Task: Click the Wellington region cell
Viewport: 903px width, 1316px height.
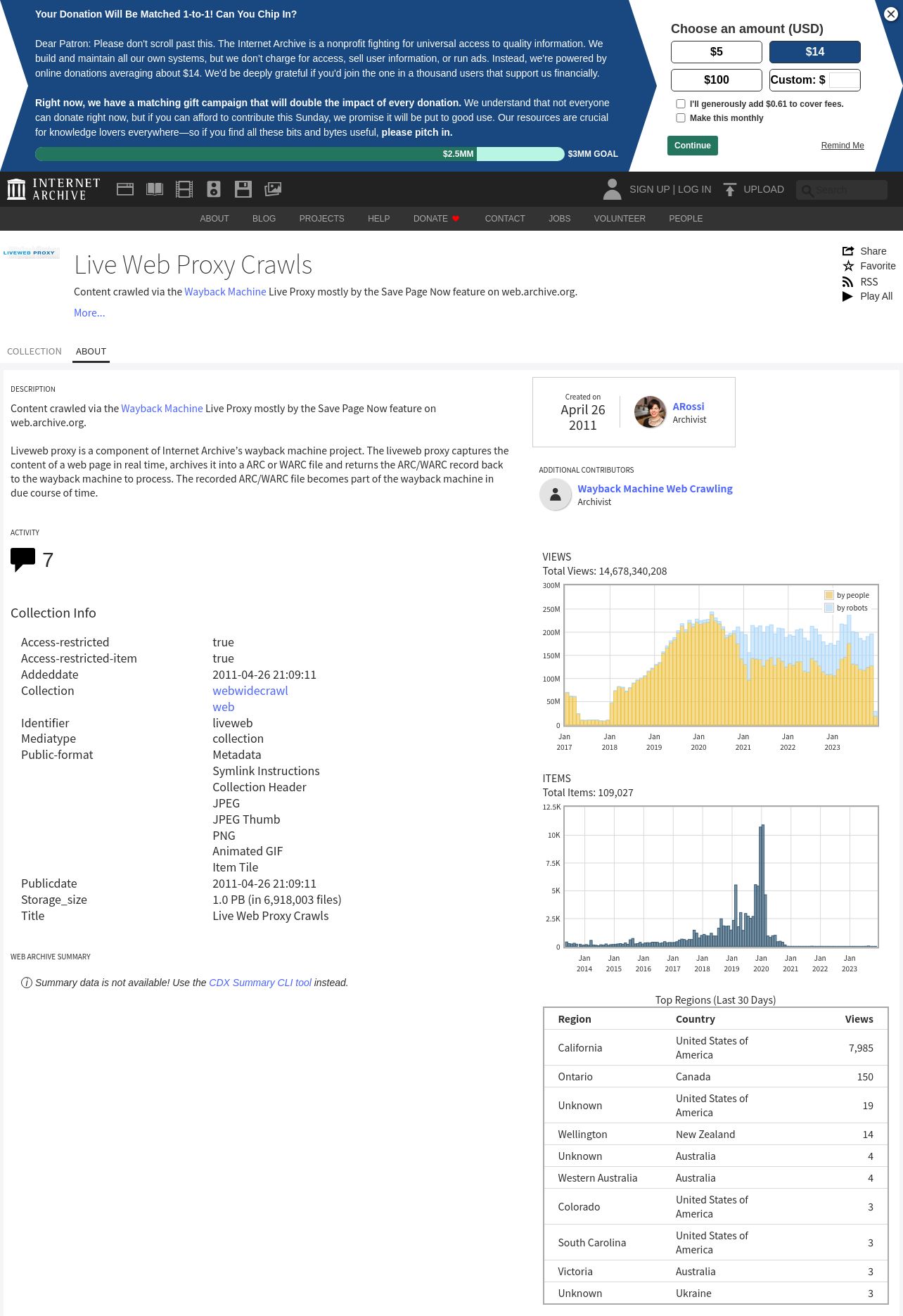Action: [x=582, y=1135]
